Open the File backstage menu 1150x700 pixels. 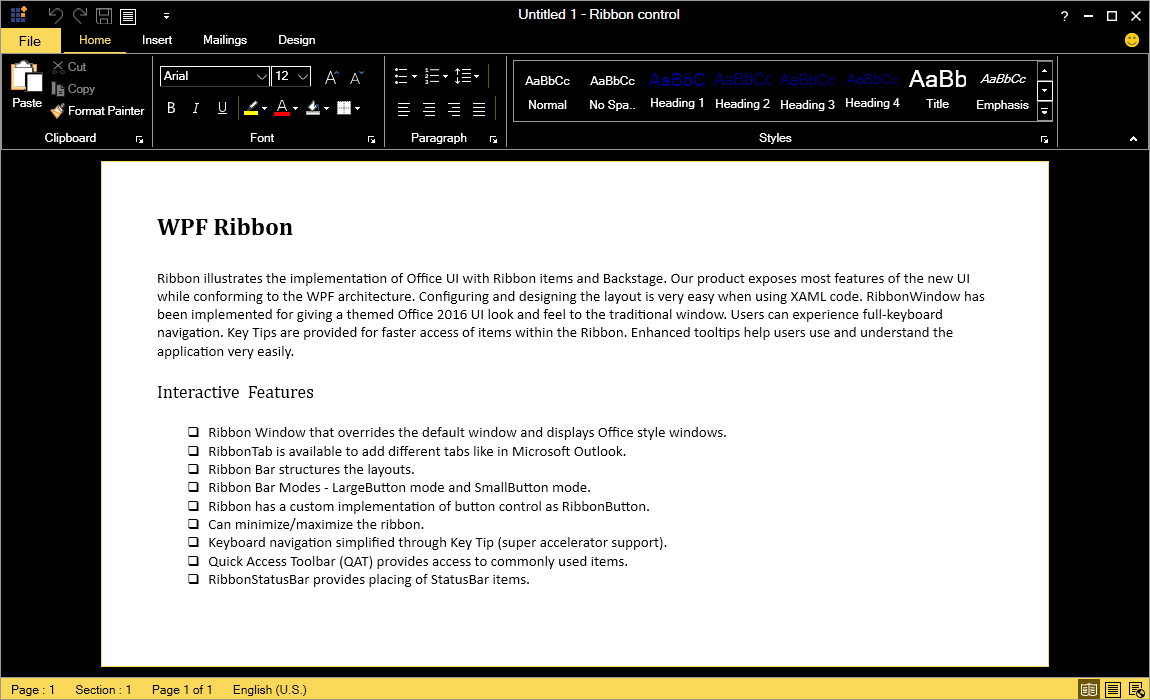[31, 40]
